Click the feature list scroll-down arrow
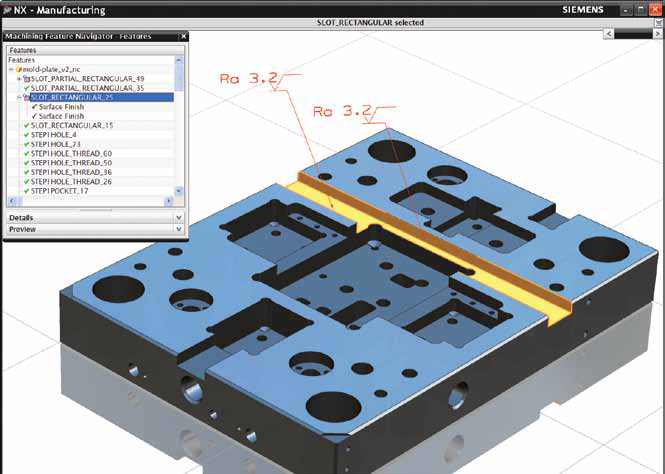Image resolution: width=665 pixels, height=474 pixels. pos(179,190)
